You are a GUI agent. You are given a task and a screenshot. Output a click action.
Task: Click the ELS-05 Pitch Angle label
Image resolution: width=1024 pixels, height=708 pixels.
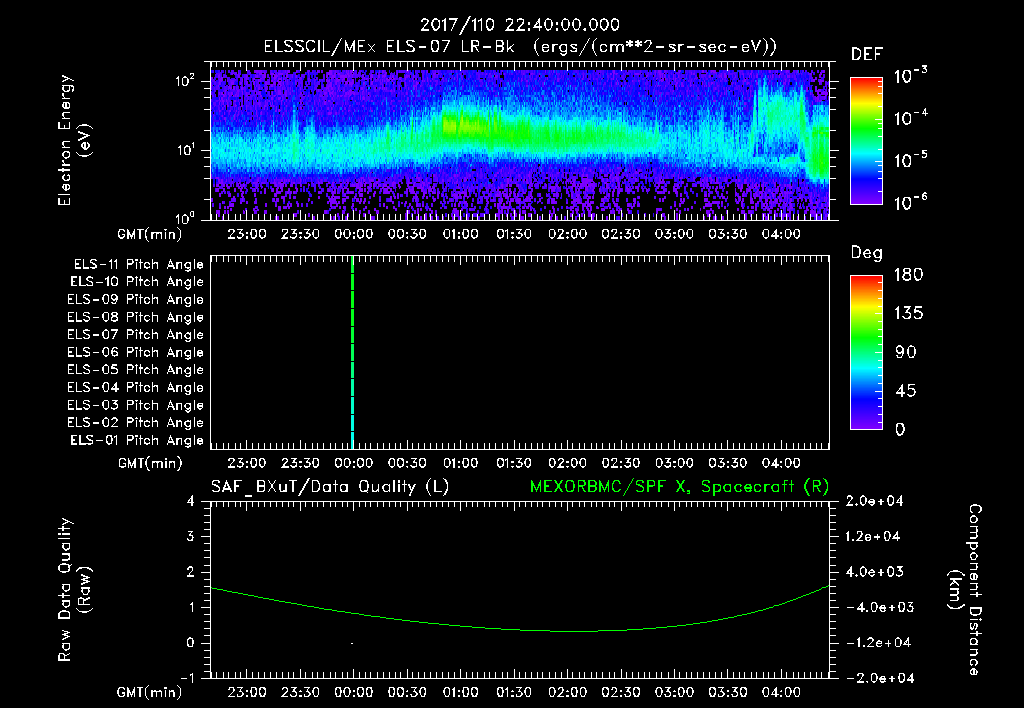(x=136, y=370)
